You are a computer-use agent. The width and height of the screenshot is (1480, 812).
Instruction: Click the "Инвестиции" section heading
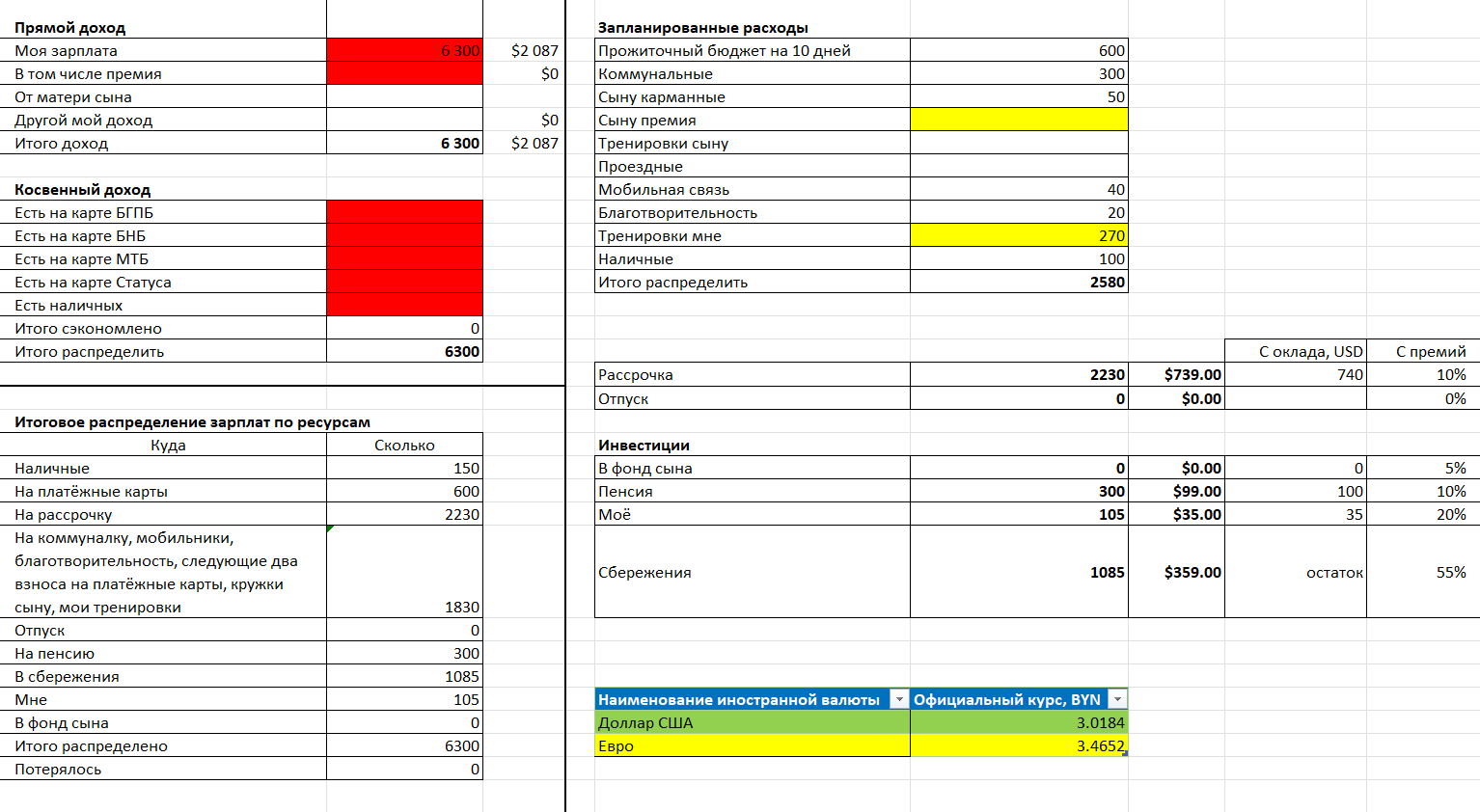click(644, 446)
